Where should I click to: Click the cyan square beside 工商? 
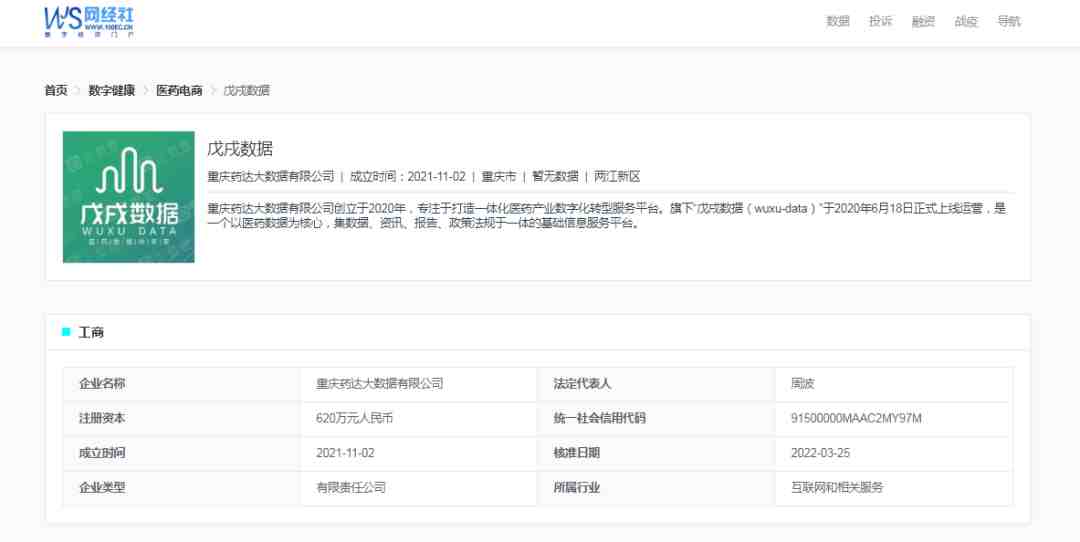[66, 332]
